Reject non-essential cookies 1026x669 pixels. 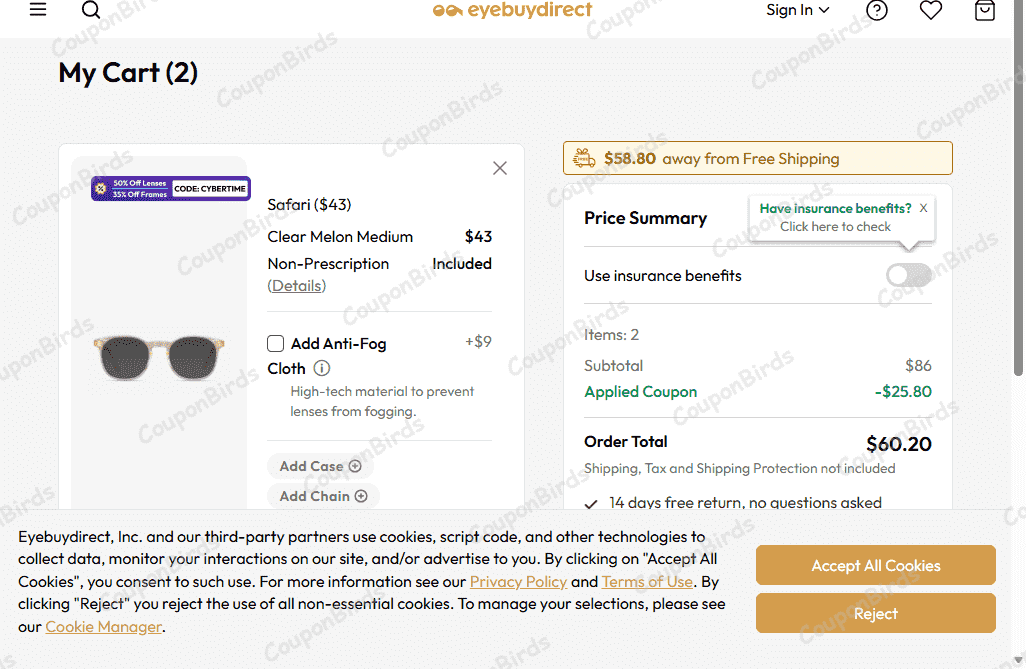coord(875,613)
